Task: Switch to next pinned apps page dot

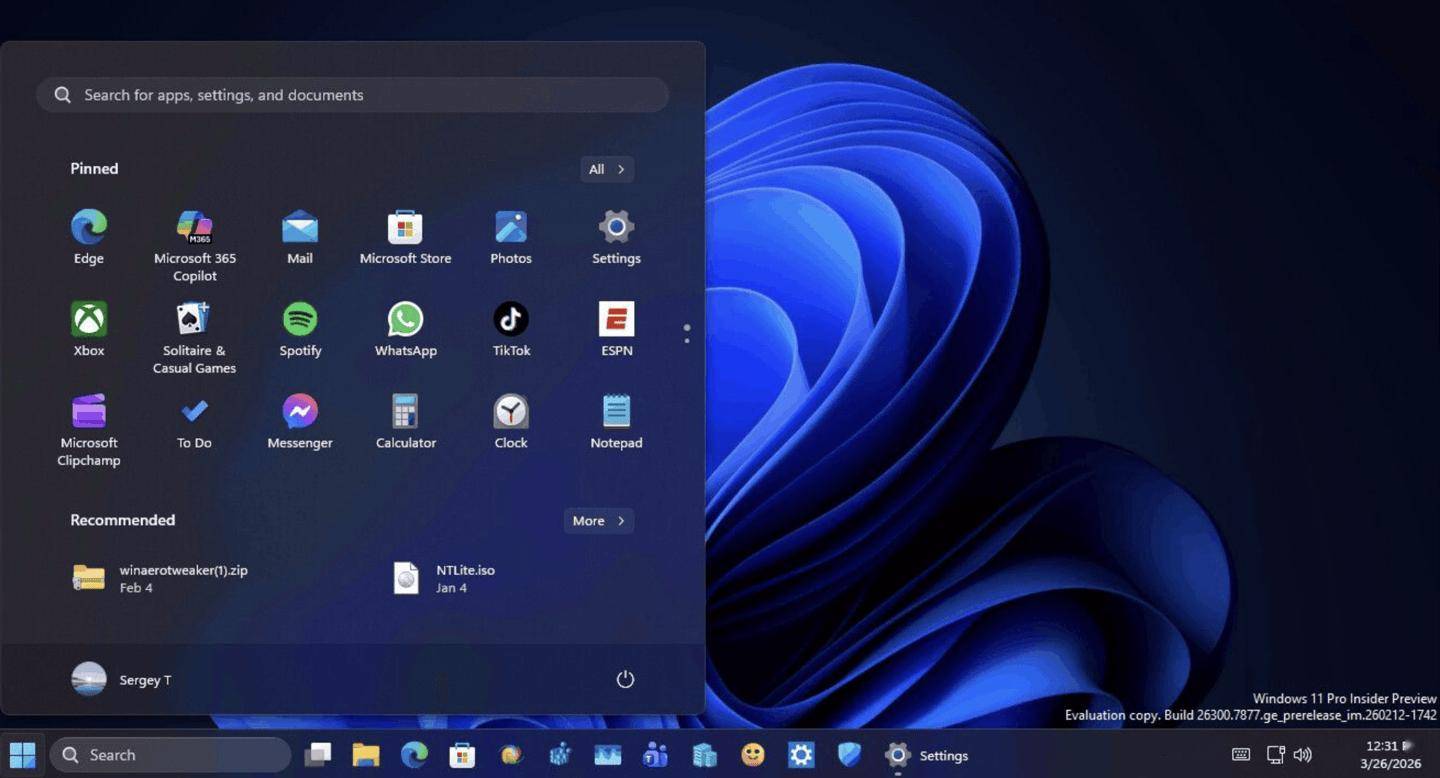Action: tap(687, 341)
